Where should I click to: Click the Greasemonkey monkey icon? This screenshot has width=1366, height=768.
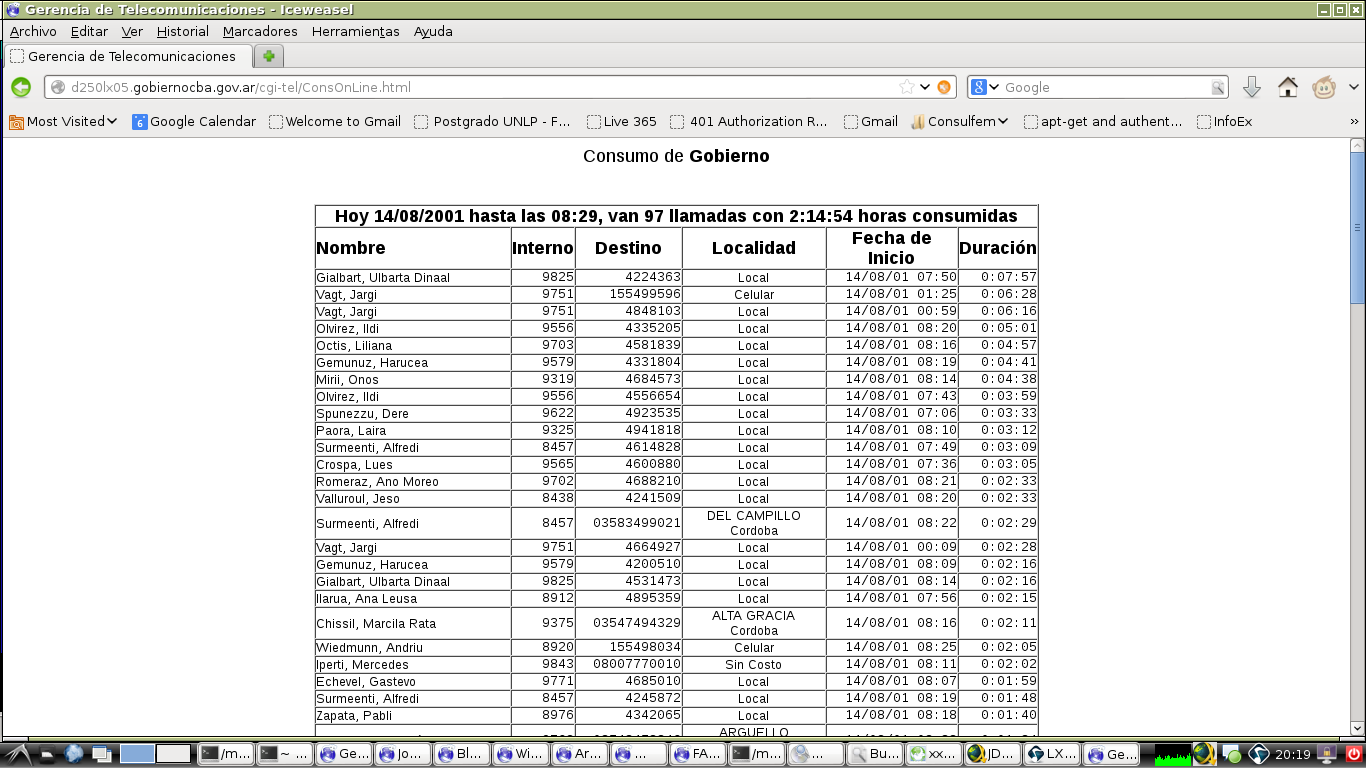point(1325,87)
